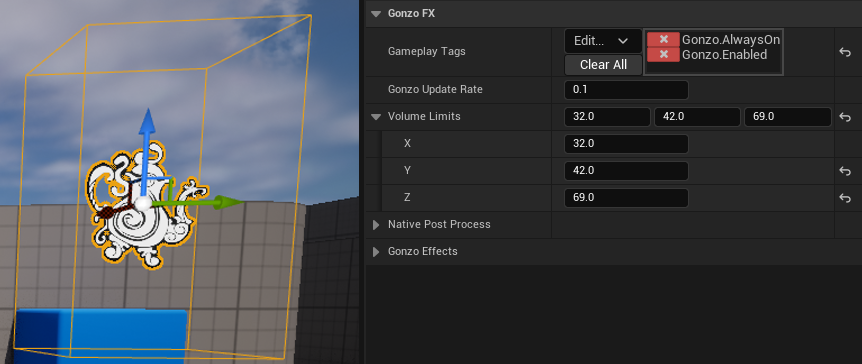Reset Gameplay Tags to default value
This screenshot has height=364, width=862.
click(x=845, y=52)
